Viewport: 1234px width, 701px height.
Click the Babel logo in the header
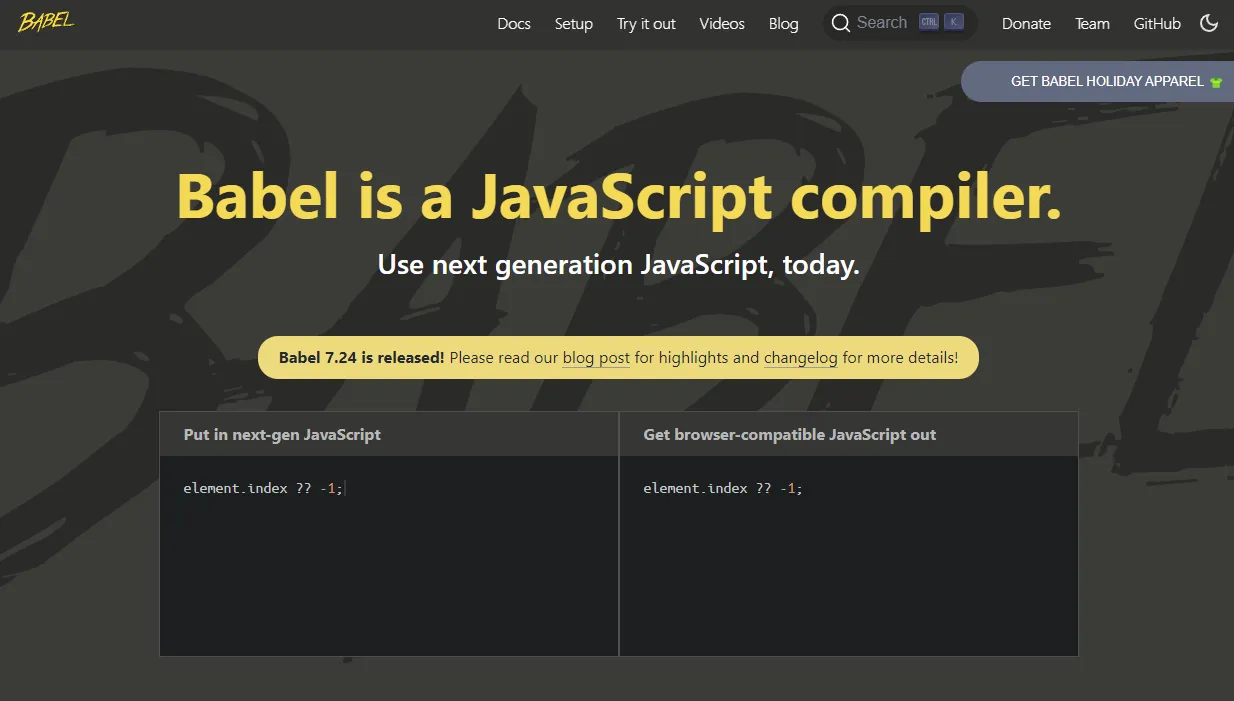(x=45, y=22)
